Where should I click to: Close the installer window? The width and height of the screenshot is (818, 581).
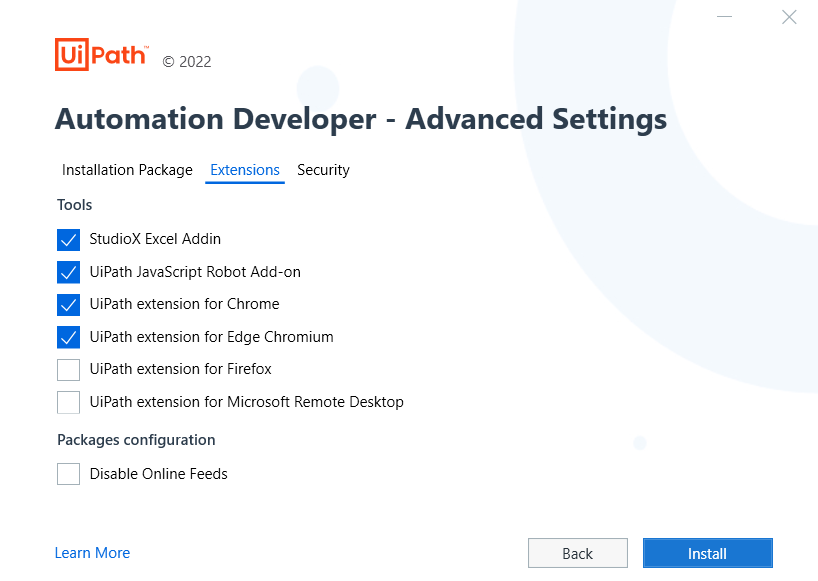789,16
